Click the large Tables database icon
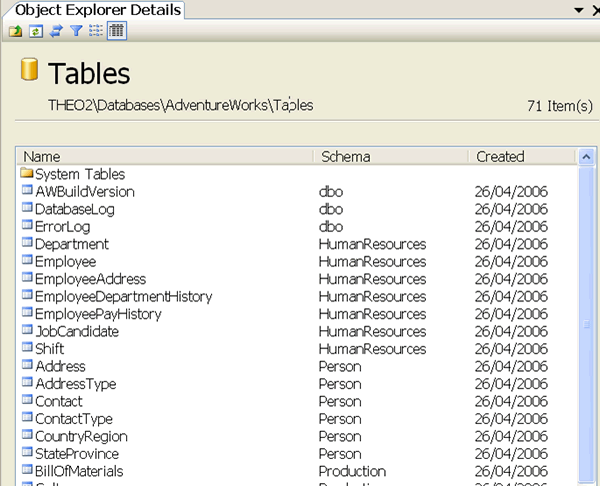The height and width of the screenshot is (486, 600). 29,69
